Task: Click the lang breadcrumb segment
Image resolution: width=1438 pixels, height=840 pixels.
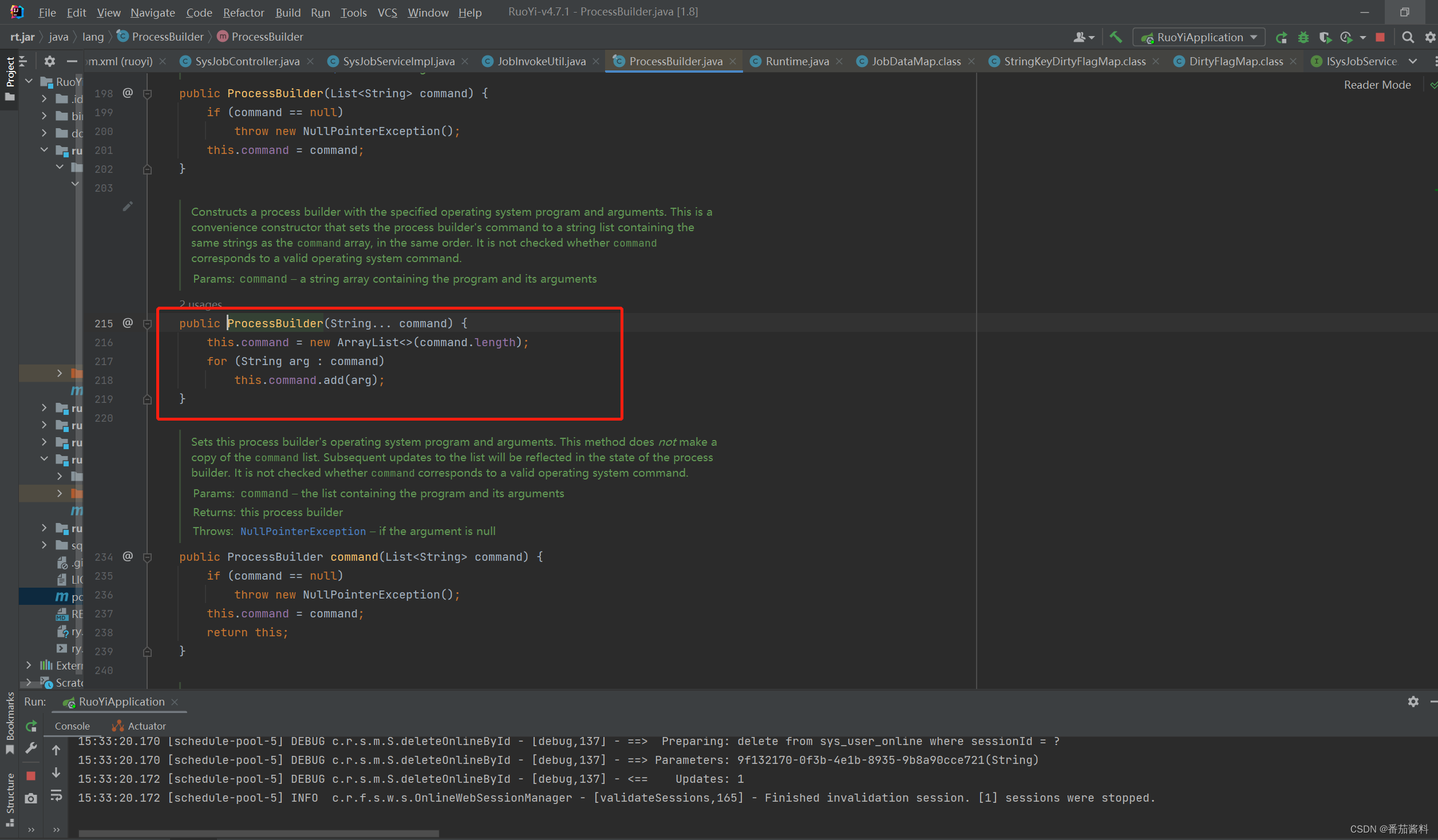Action: [x=93, y=37]
